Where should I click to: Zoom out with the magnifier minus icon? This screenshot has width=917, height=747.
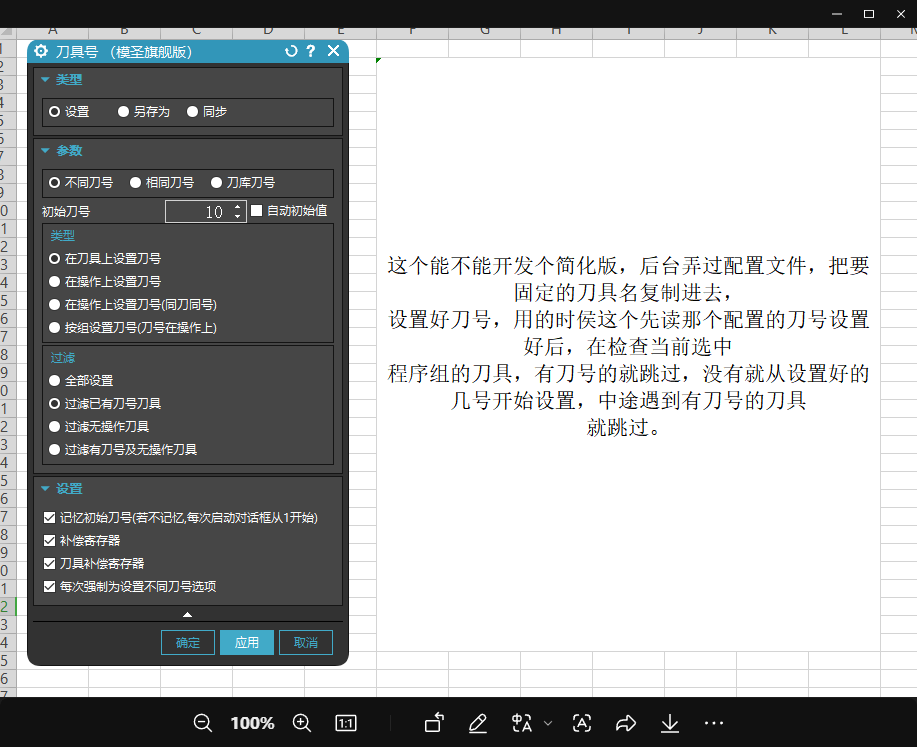(x=203, y=723)
